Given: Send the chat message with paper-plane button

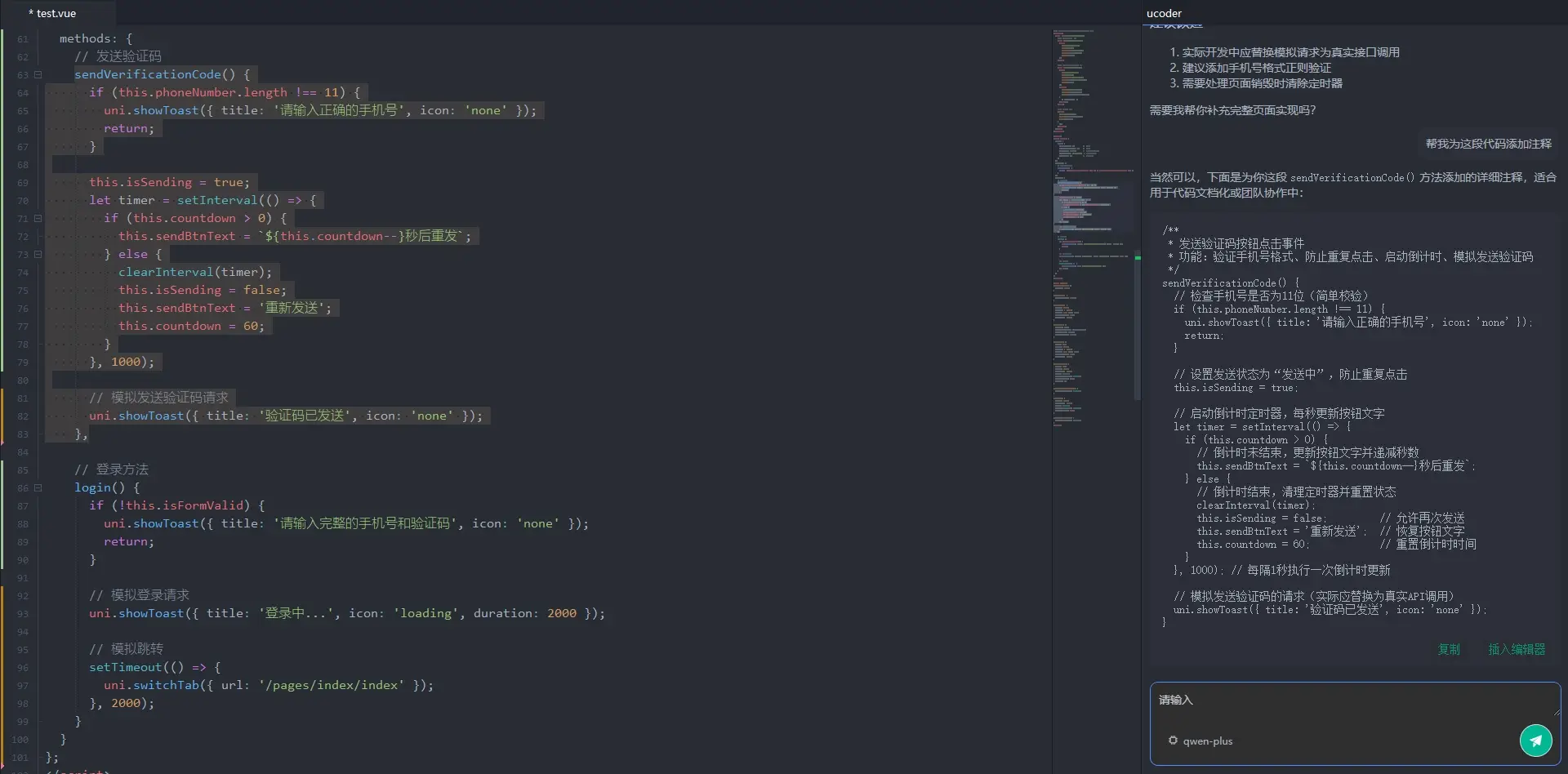Looking at the screenshot, I should tap(1535, 741).
